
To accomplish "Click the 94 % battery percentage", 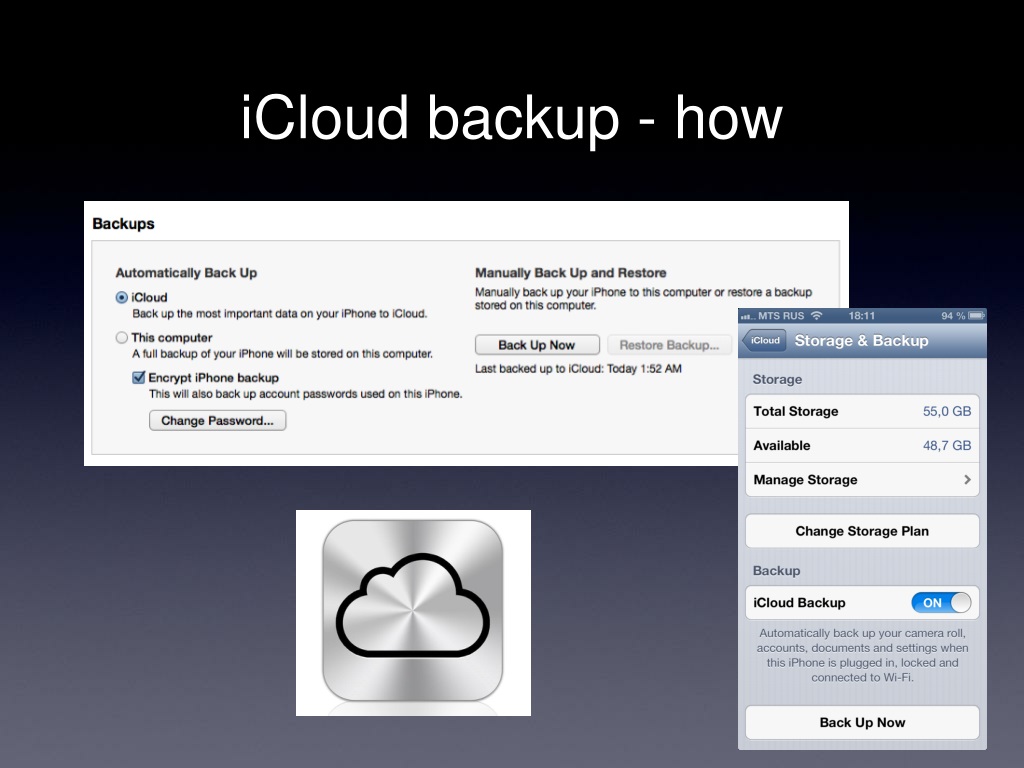I will pos(953,315).
